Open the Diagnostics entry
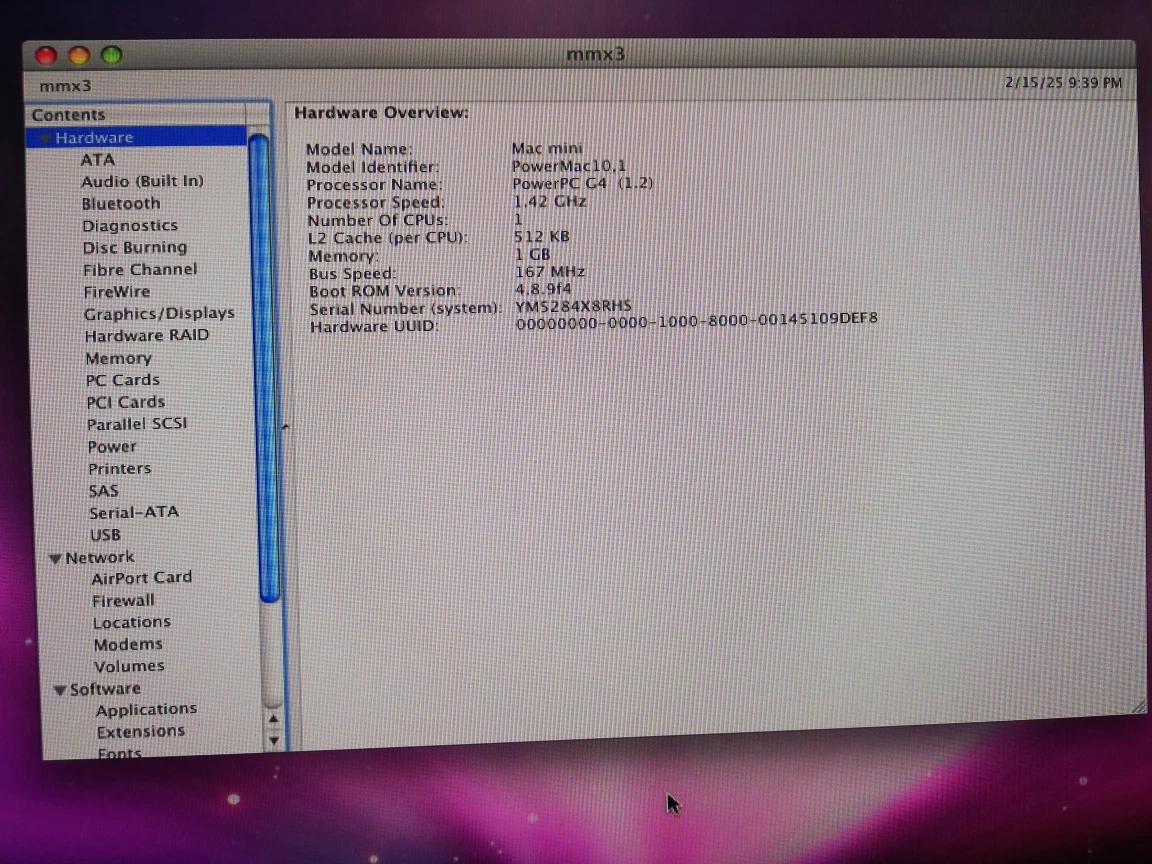 click(130, 226)
